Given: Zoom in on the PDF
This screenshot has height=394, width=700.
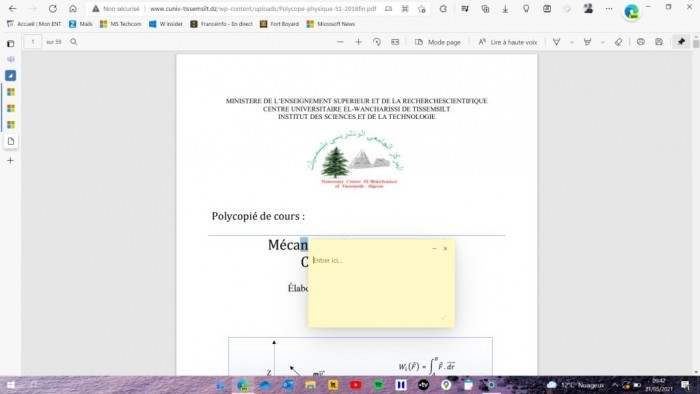Looking at the screenshot, I should tap(358, 42).
